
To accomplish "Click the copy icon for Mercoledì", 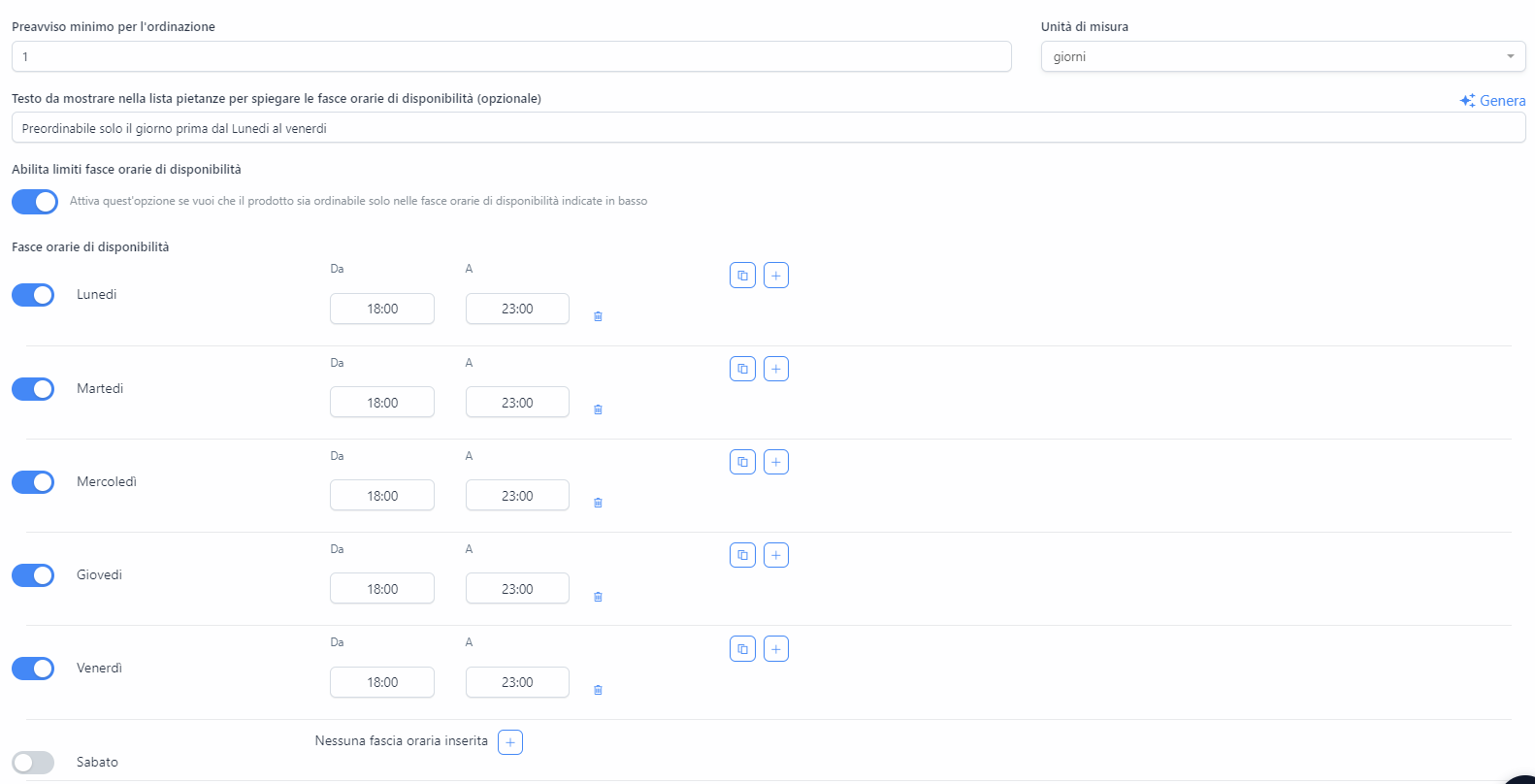I will [742, 462].
